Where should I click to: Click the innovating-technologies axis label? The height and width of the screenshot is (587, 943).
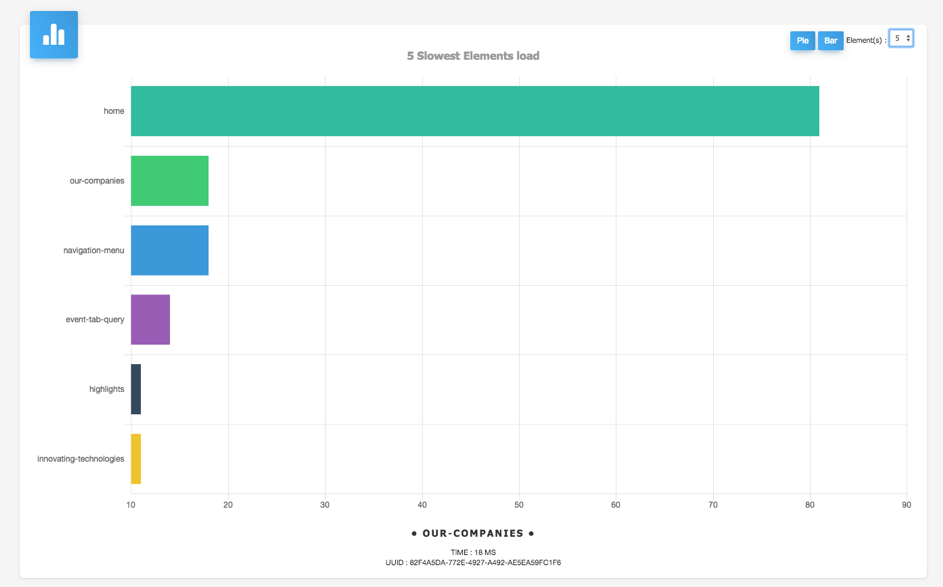tap(81, 459)
